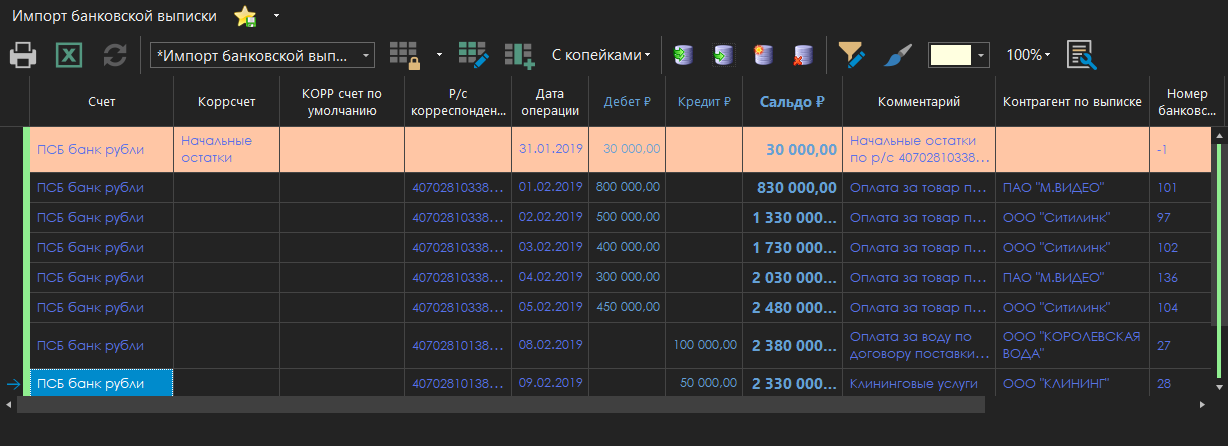
Task: Click the pale yellow color swatch
Action: click(x=951, y=55)
